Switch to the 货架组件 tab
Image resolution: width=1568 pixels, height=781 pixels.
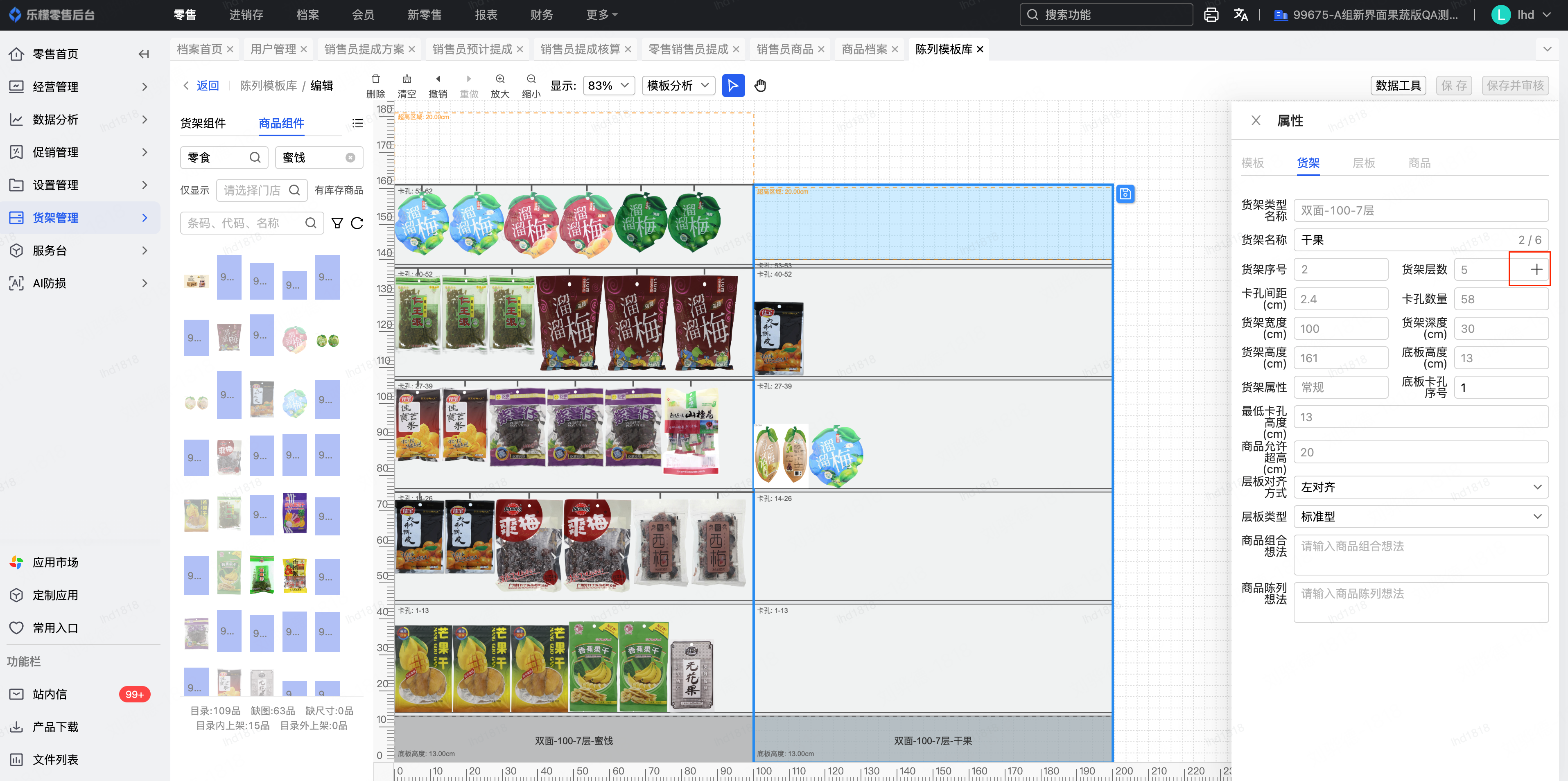(203, 124)
